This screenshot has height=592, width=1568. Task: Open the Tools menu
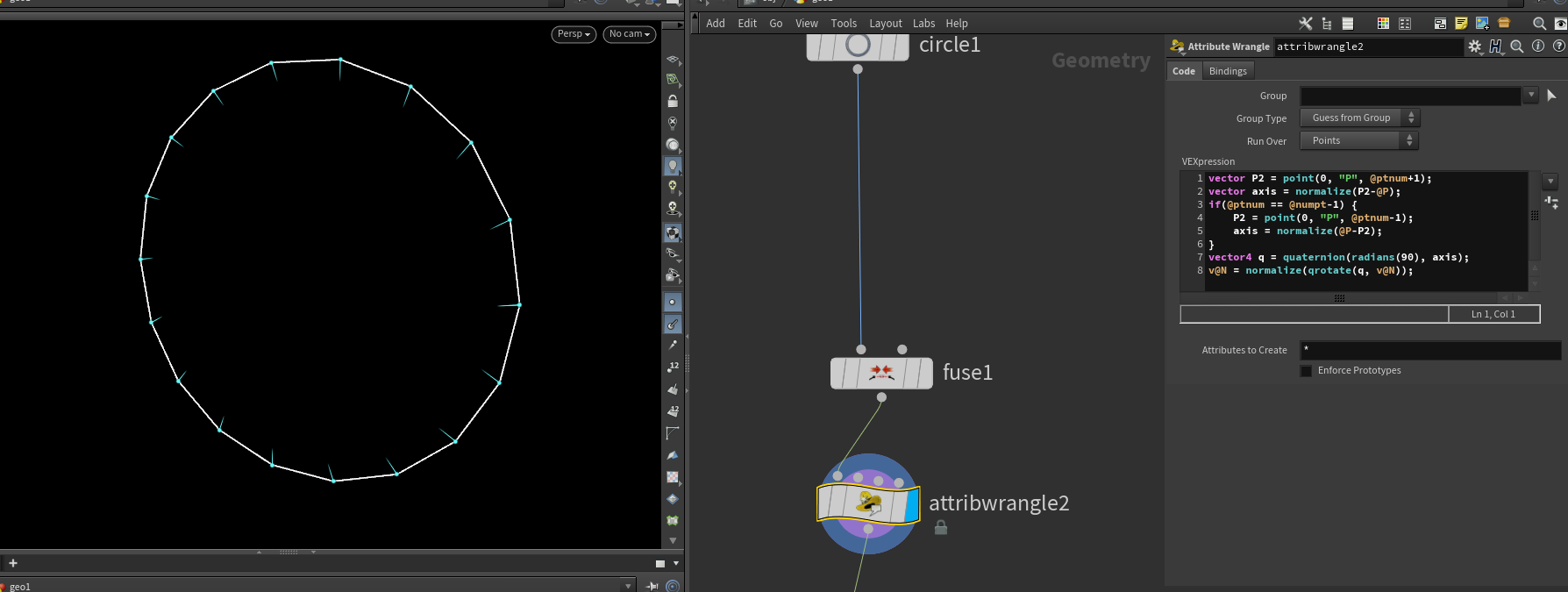coord(844,24)
